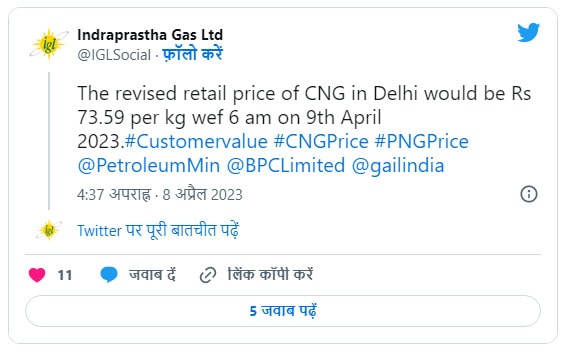Open the tweet info circle icon
This screenshot has height=362, width=578.
click(x=529, y=194)
